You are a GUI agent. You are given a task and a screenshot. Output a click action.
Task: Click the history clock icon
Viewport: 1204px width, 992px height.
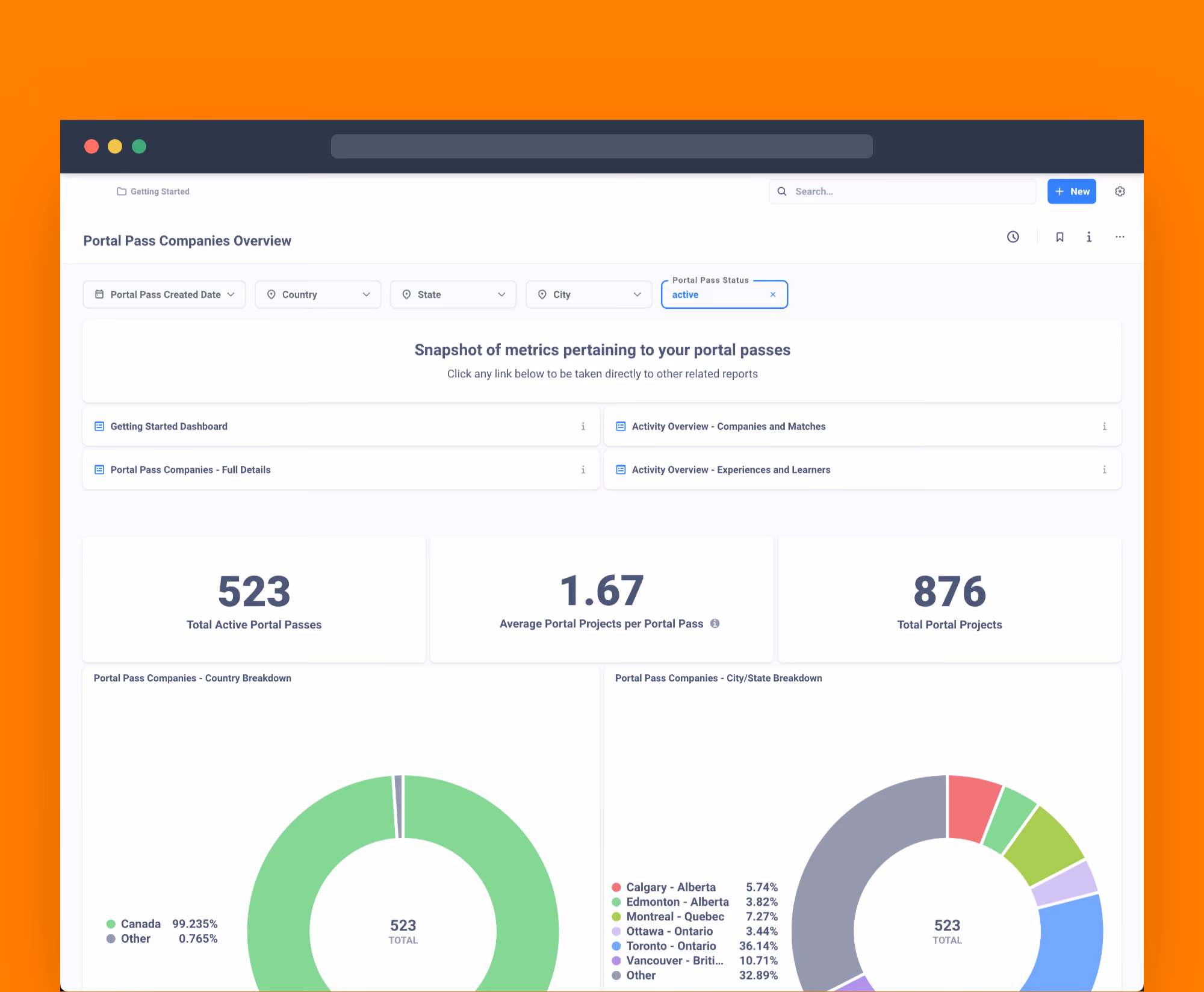click(x=1013, y=237)
